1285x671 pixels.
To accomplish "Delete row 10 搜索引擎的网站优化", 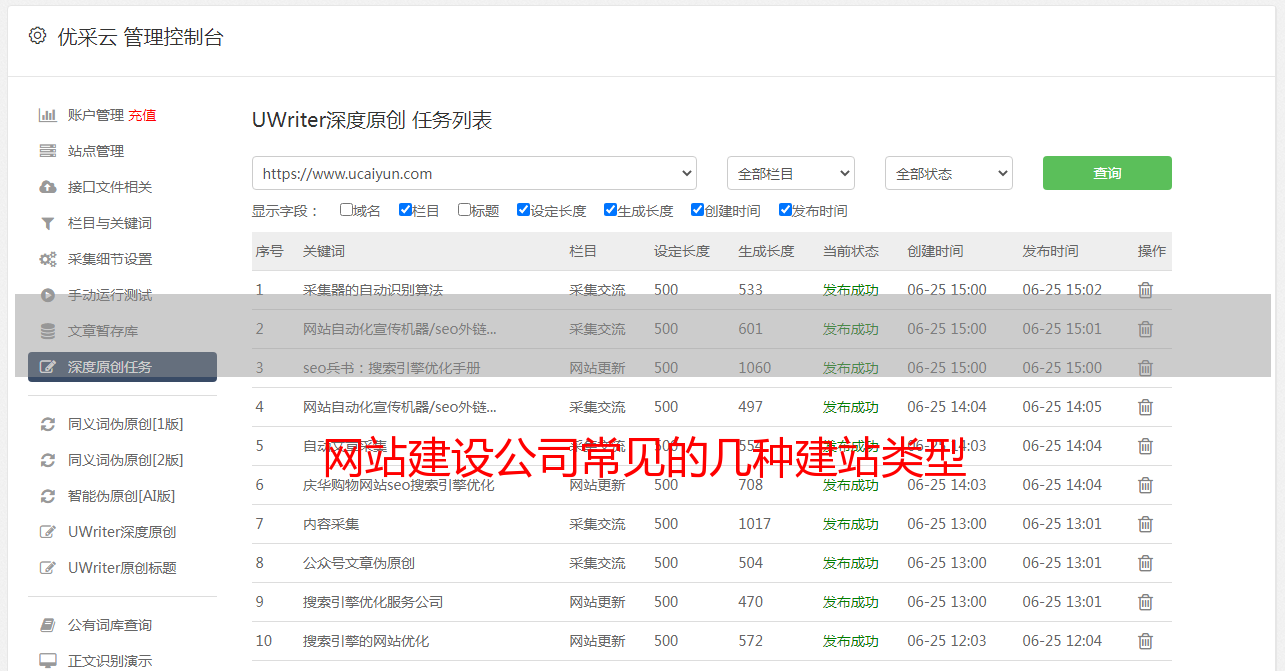I will click(1145, 641).
